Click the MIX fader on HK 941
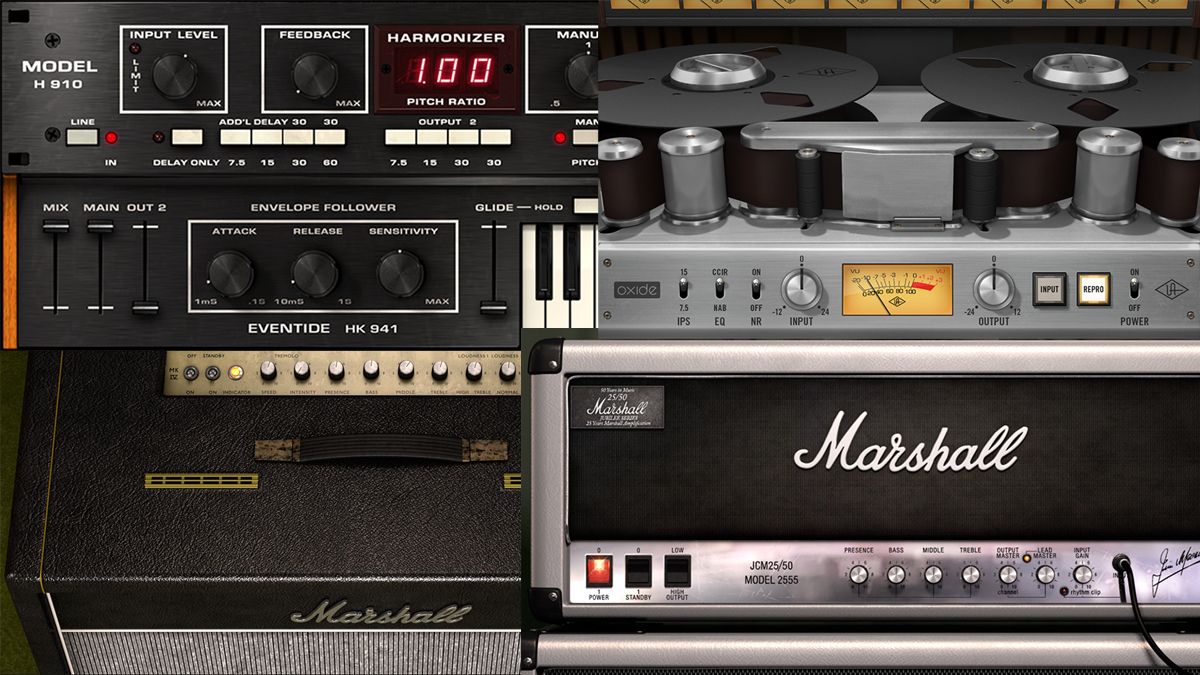 pyautogui.click(x=56, y=226)
